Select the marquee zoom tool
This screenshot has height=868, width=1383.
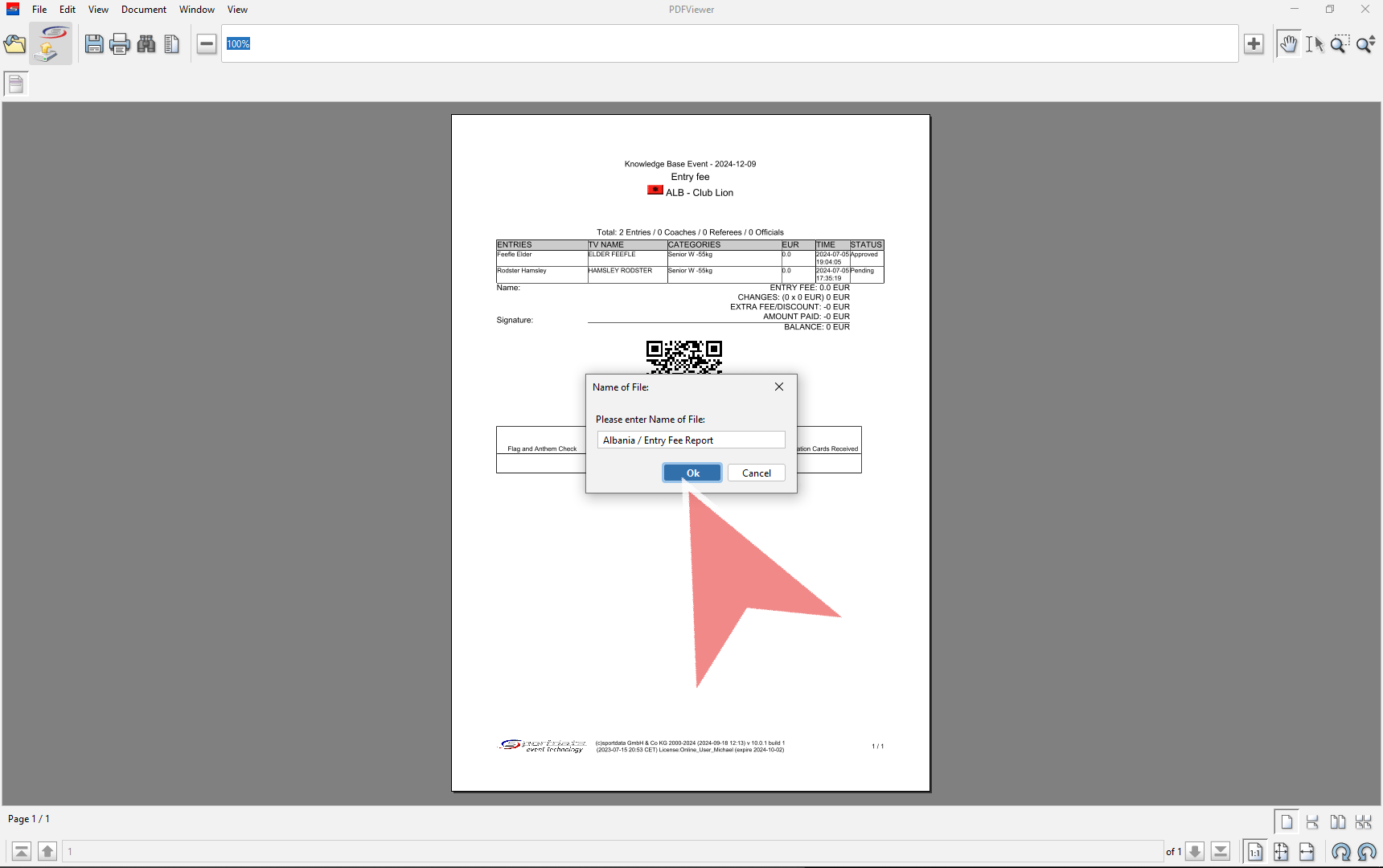coord(1340,44)
